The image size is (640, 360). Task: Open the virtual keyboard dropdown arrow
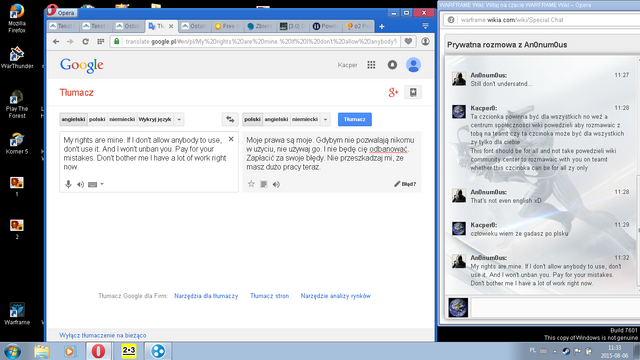(102, 184)
